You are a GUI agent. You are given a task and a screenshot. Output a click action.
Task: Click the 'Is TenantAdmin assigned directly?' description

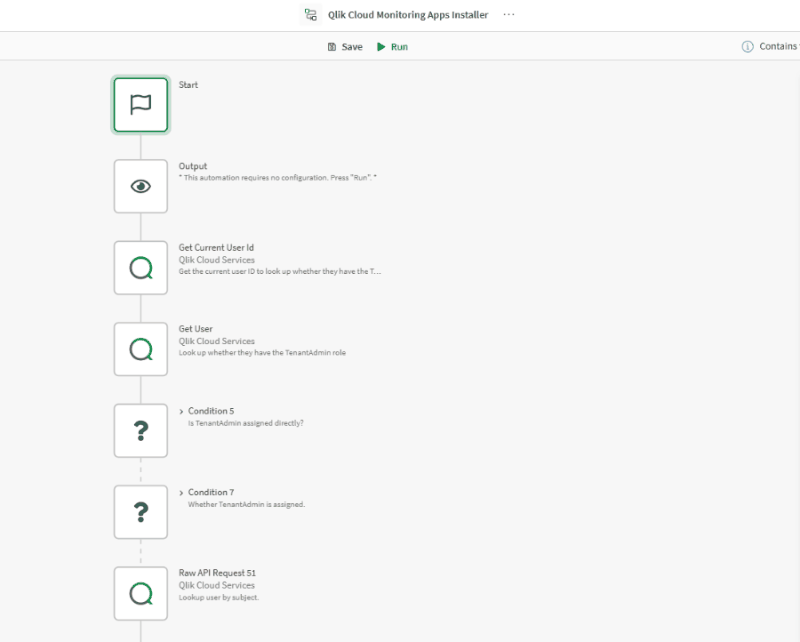(x=246, y=423)
